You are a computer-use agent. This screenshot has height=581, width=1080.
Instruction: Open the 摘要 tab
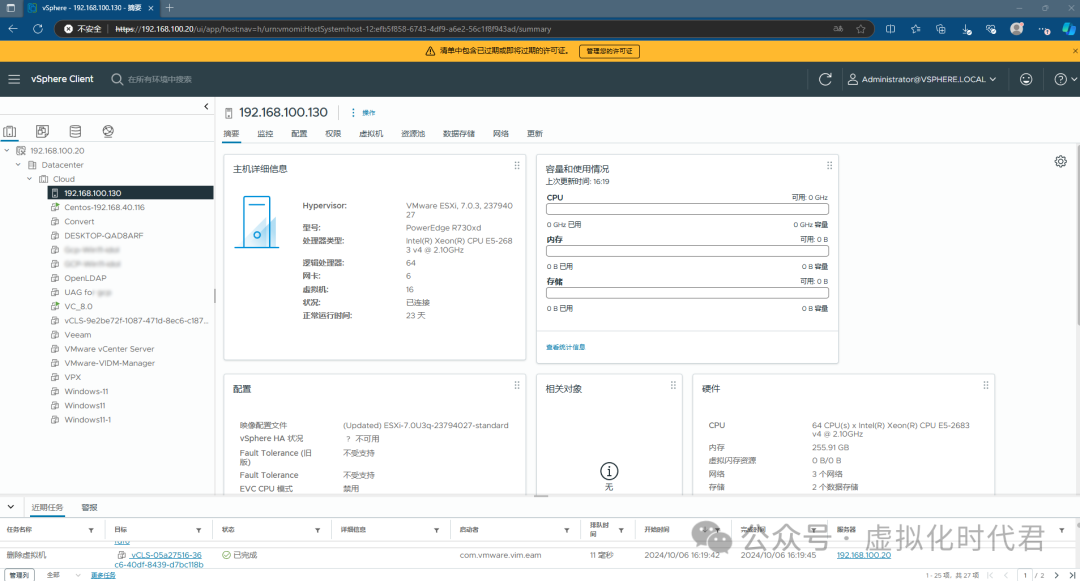tap(231, 134)
